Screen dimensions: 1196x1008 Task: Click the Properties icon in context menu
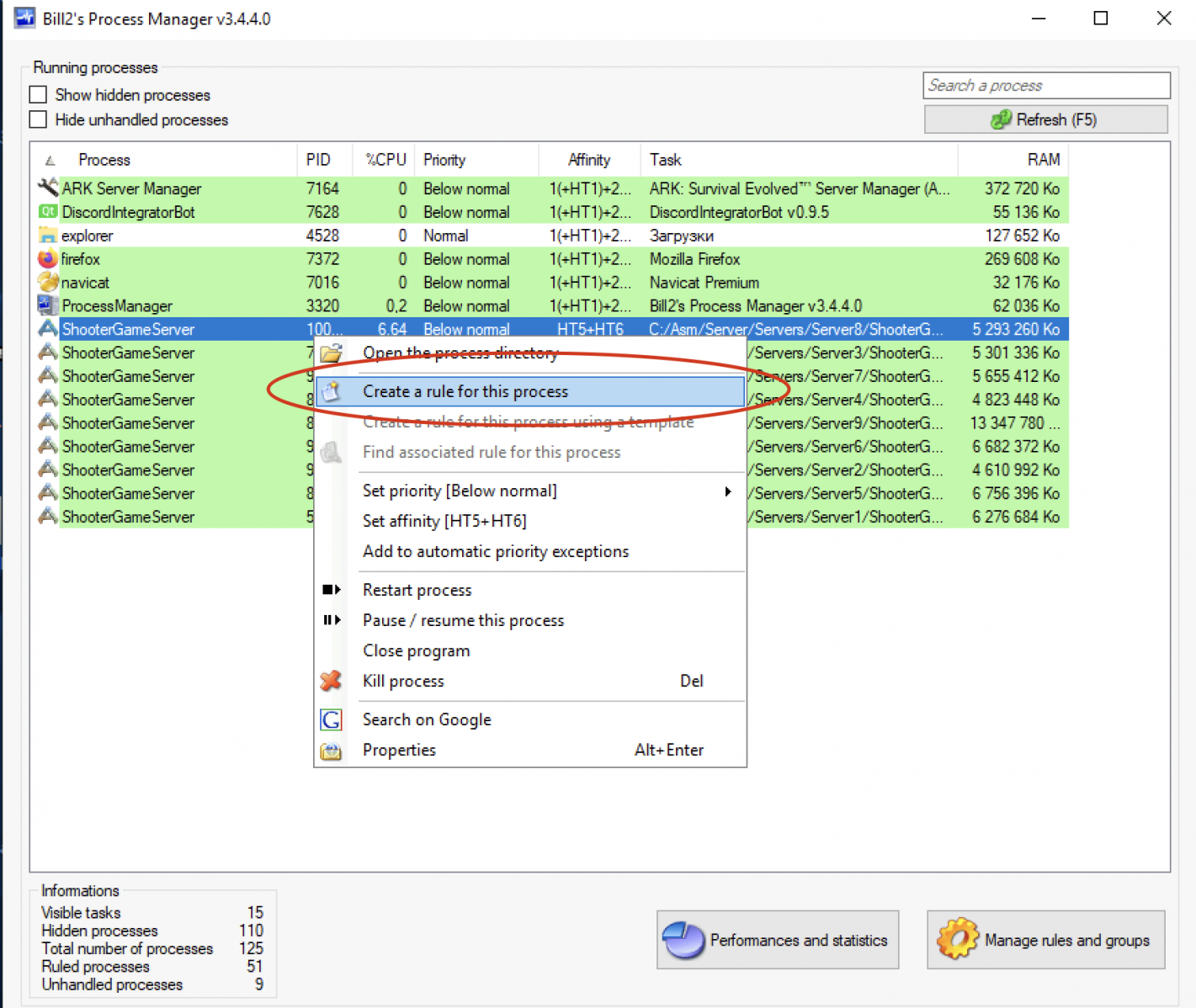332,751
